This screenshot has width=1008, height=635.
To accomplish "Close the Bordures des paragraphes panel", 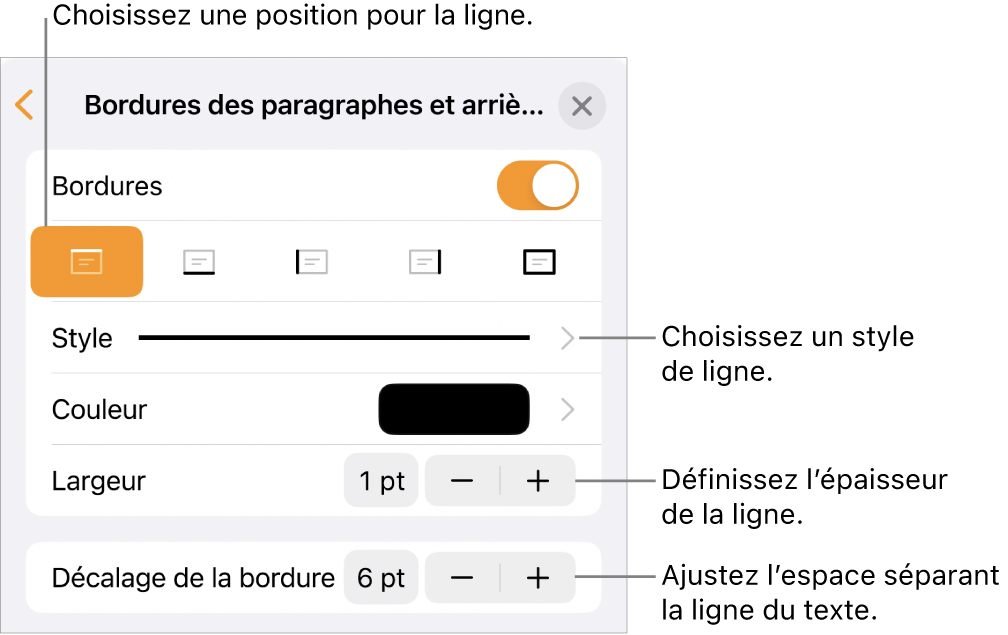I will point(582,107).
